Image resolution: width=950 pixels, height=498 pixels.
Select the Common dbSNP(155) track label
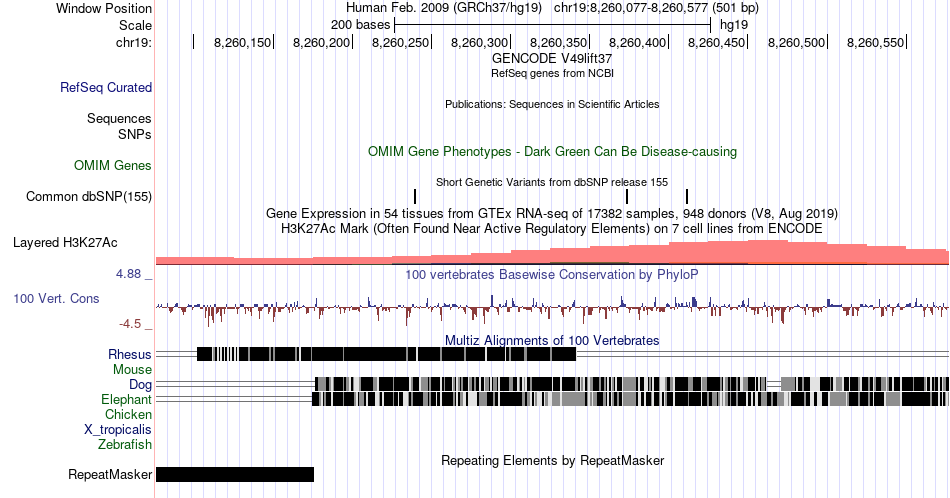click(x=89, y=196)
